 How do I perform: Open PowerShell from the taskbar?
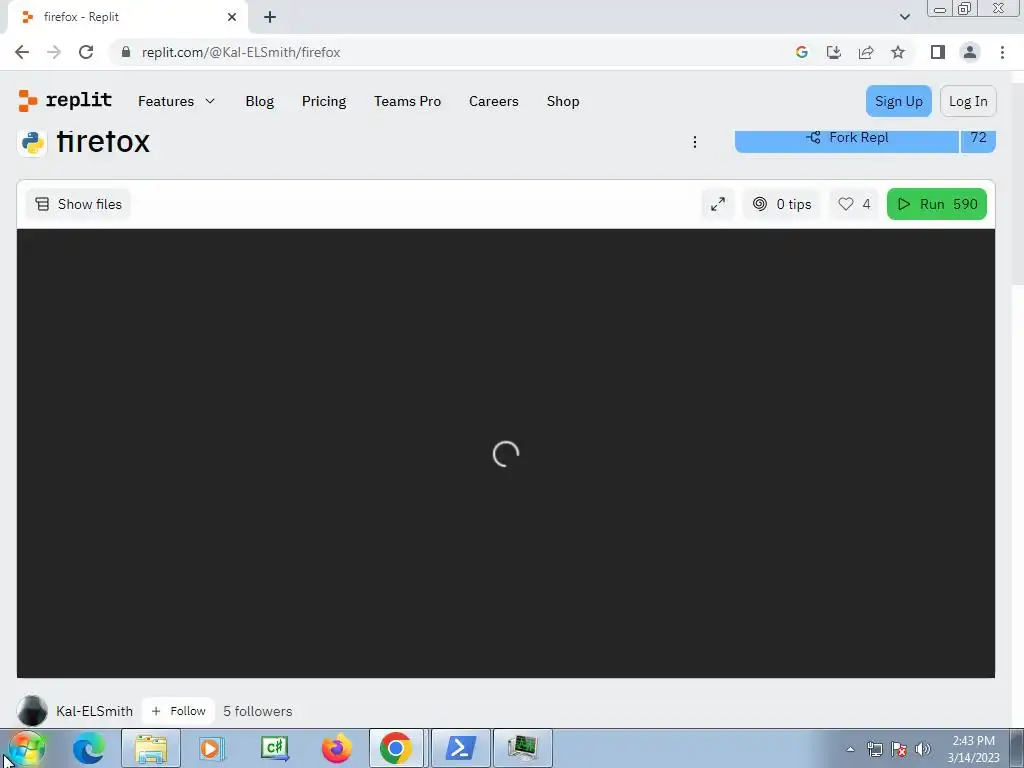pyautogui.click(x=460, y=748)
